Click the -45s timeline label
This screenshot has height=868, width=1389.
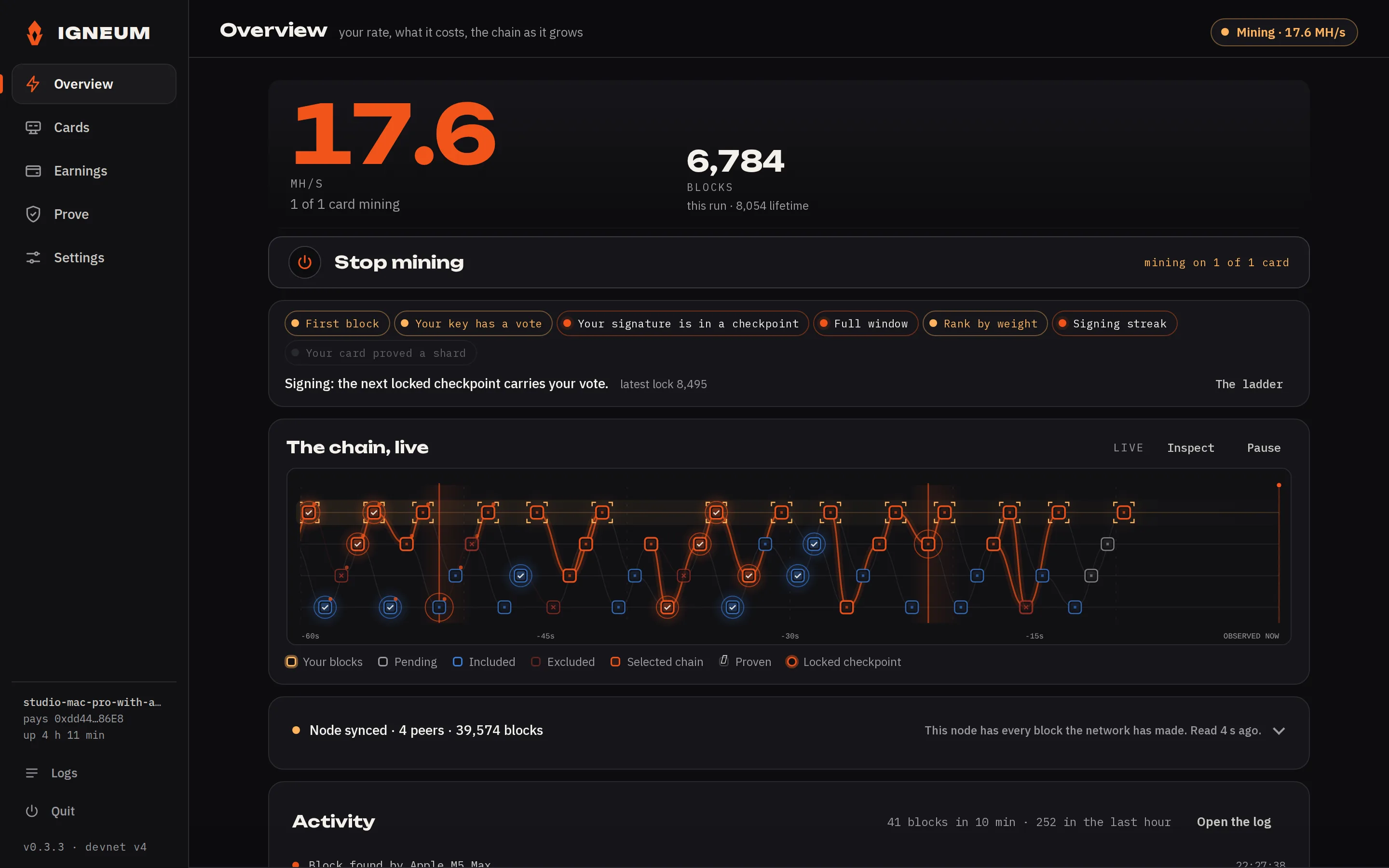point(545,636)
